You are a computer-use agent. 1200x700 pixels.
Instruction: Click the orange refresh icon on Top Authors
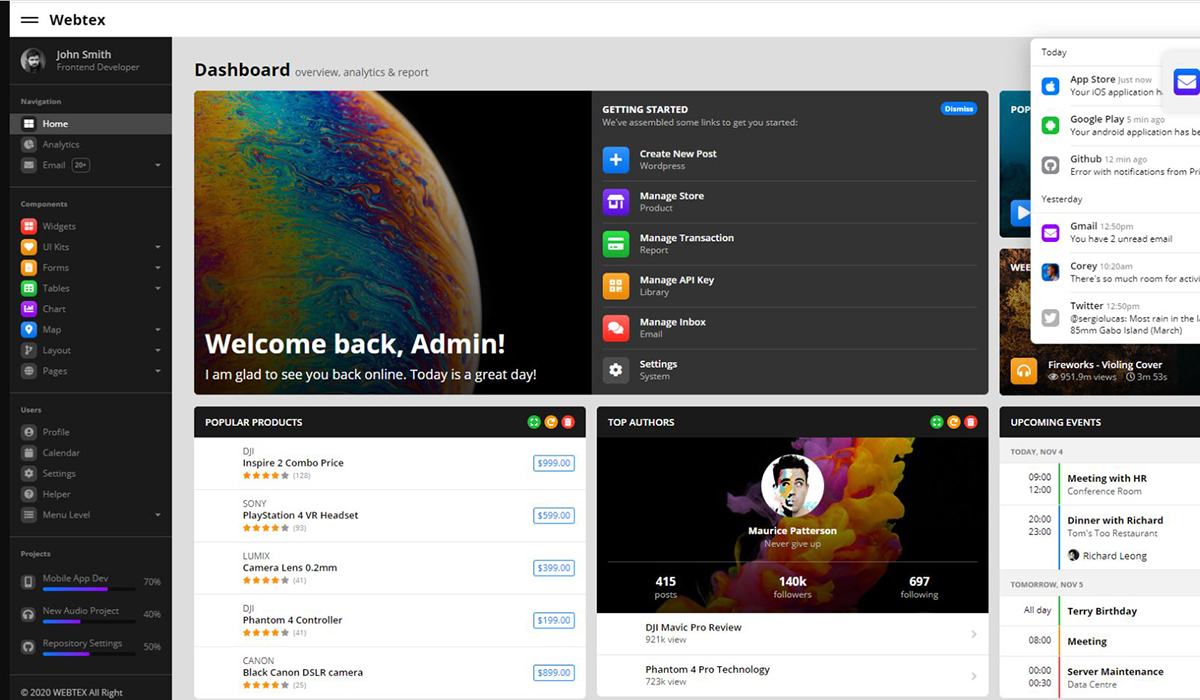tap(954, 422)
